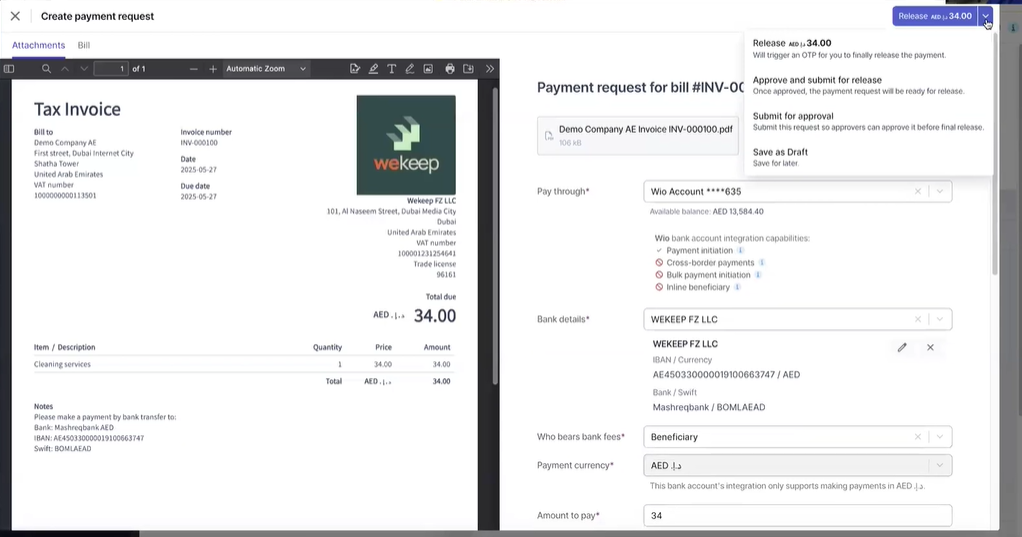1022x537 pixels.
Task: Select the PDF text annotation tool
Action: [x=391, y=69]
